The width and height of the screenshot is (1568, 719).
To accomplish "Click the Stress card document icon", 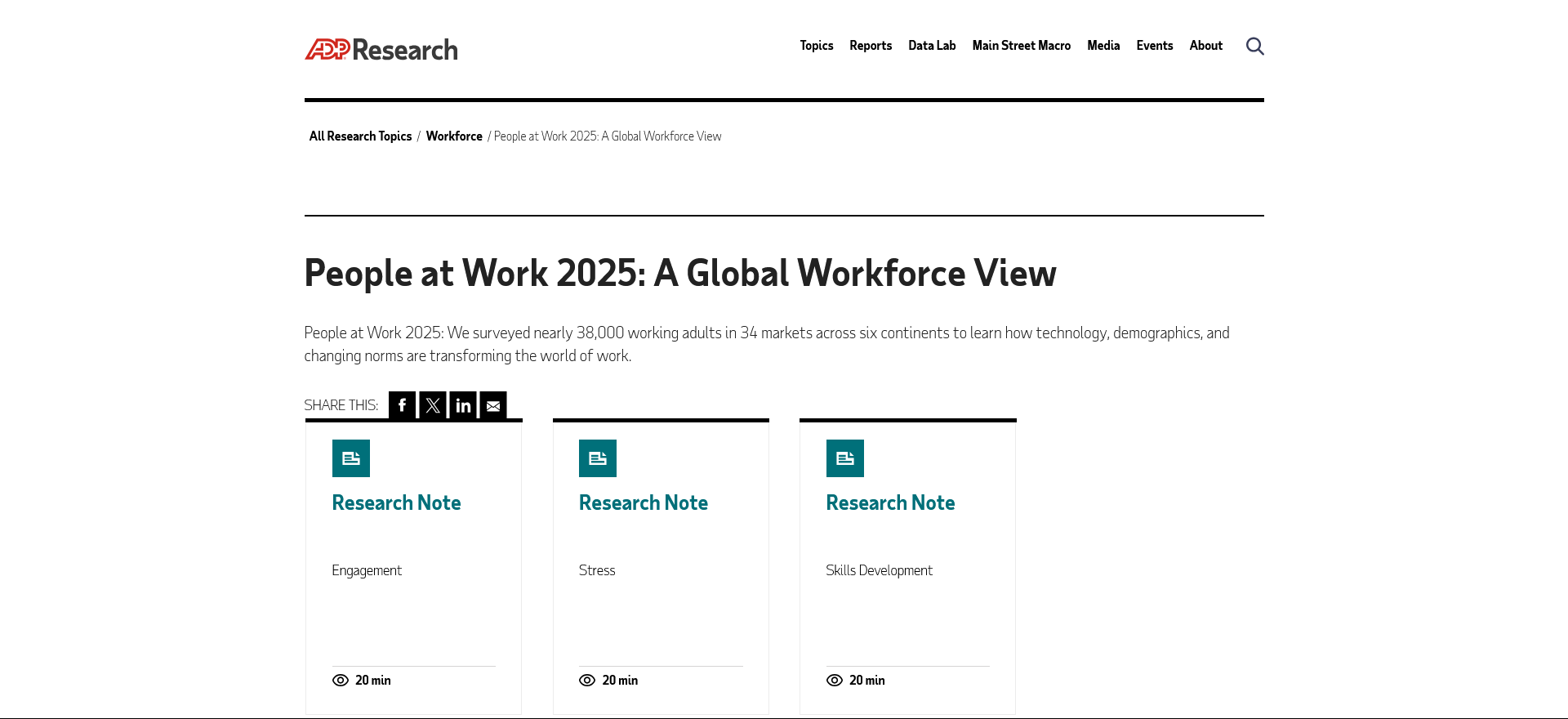I will [598, 458].
